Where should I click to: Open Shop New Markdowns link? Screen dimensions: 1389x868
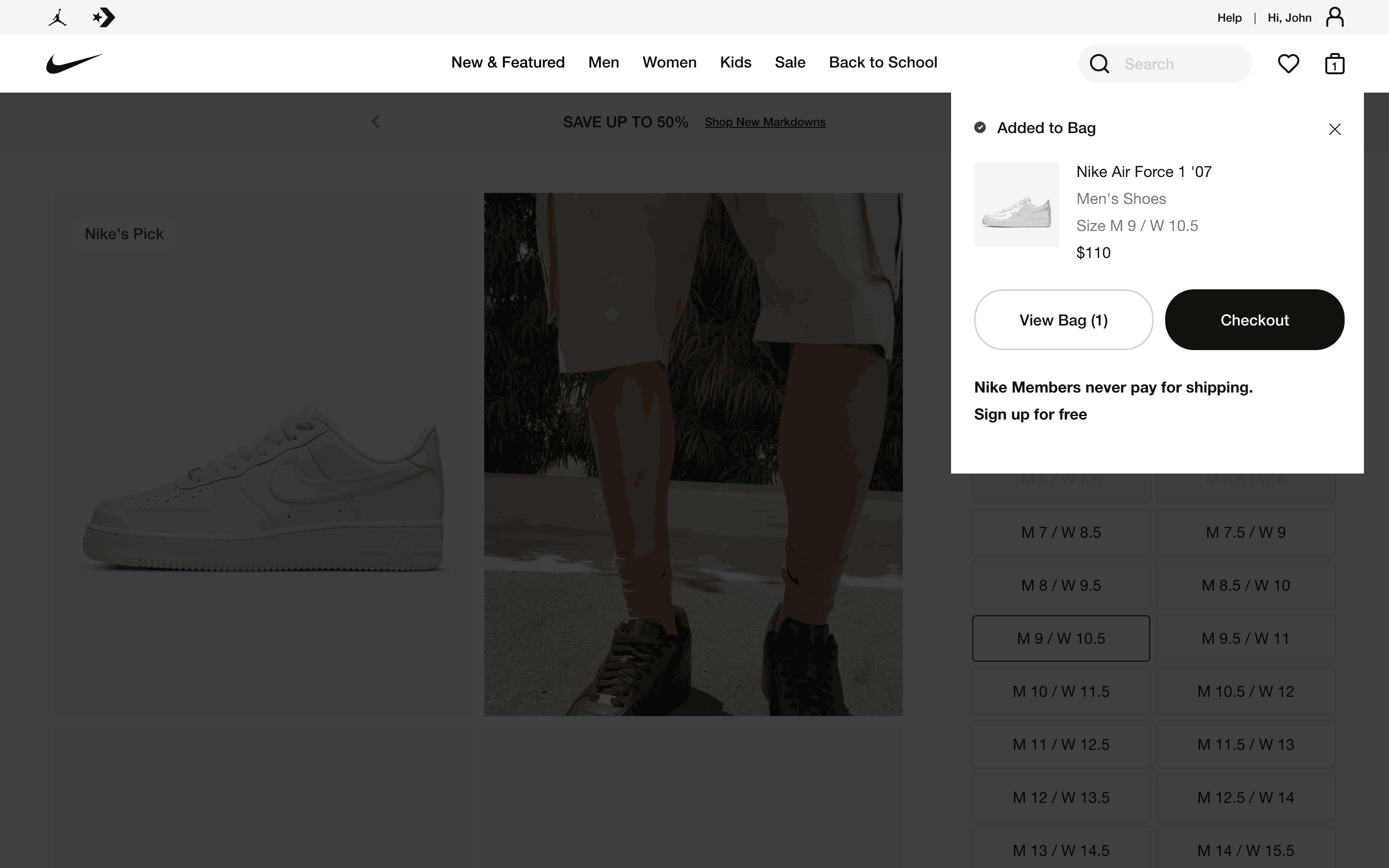pos(764,122)
